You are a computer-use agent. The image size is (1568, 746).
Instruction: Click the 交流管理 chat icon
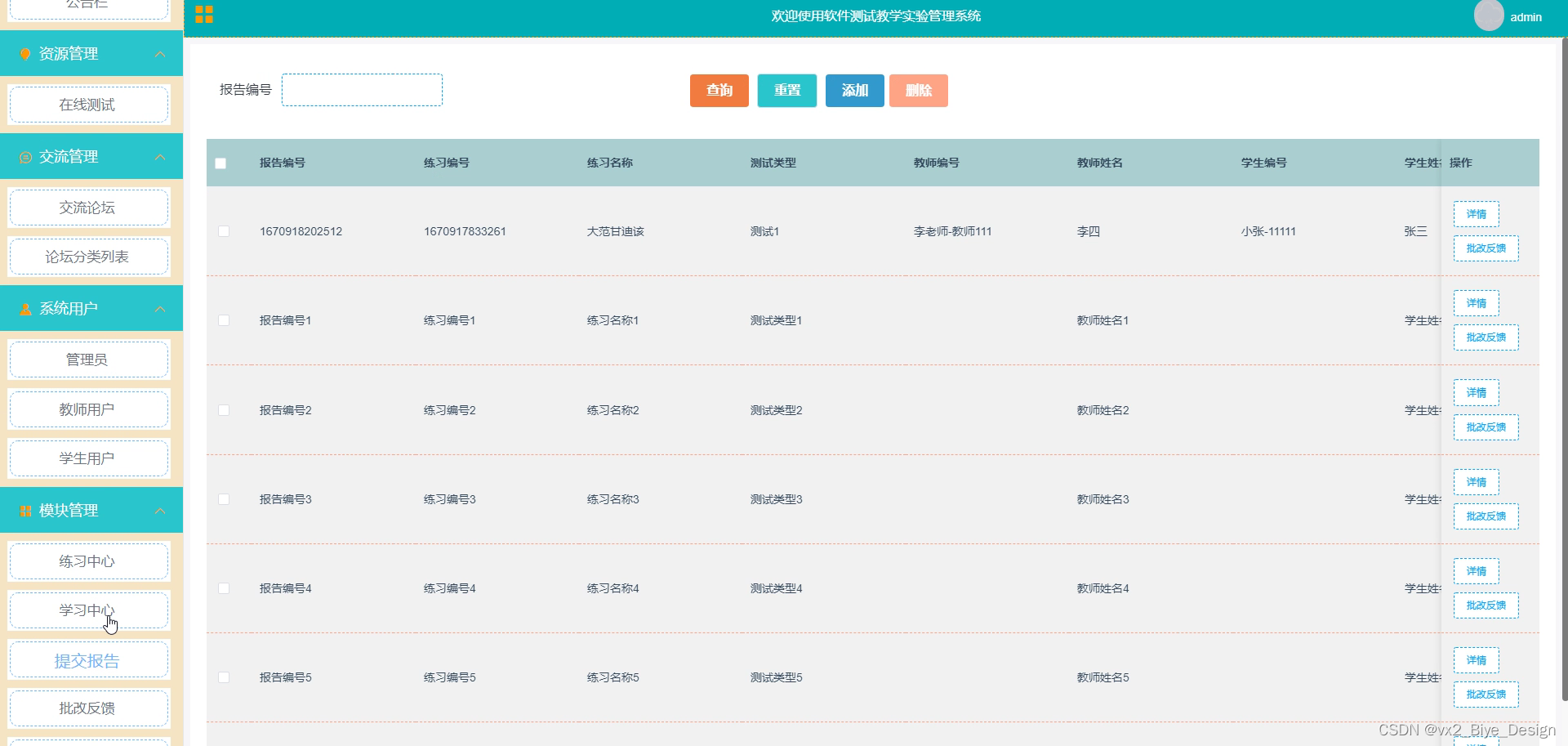pyautogui.click(x=25, y=157)
